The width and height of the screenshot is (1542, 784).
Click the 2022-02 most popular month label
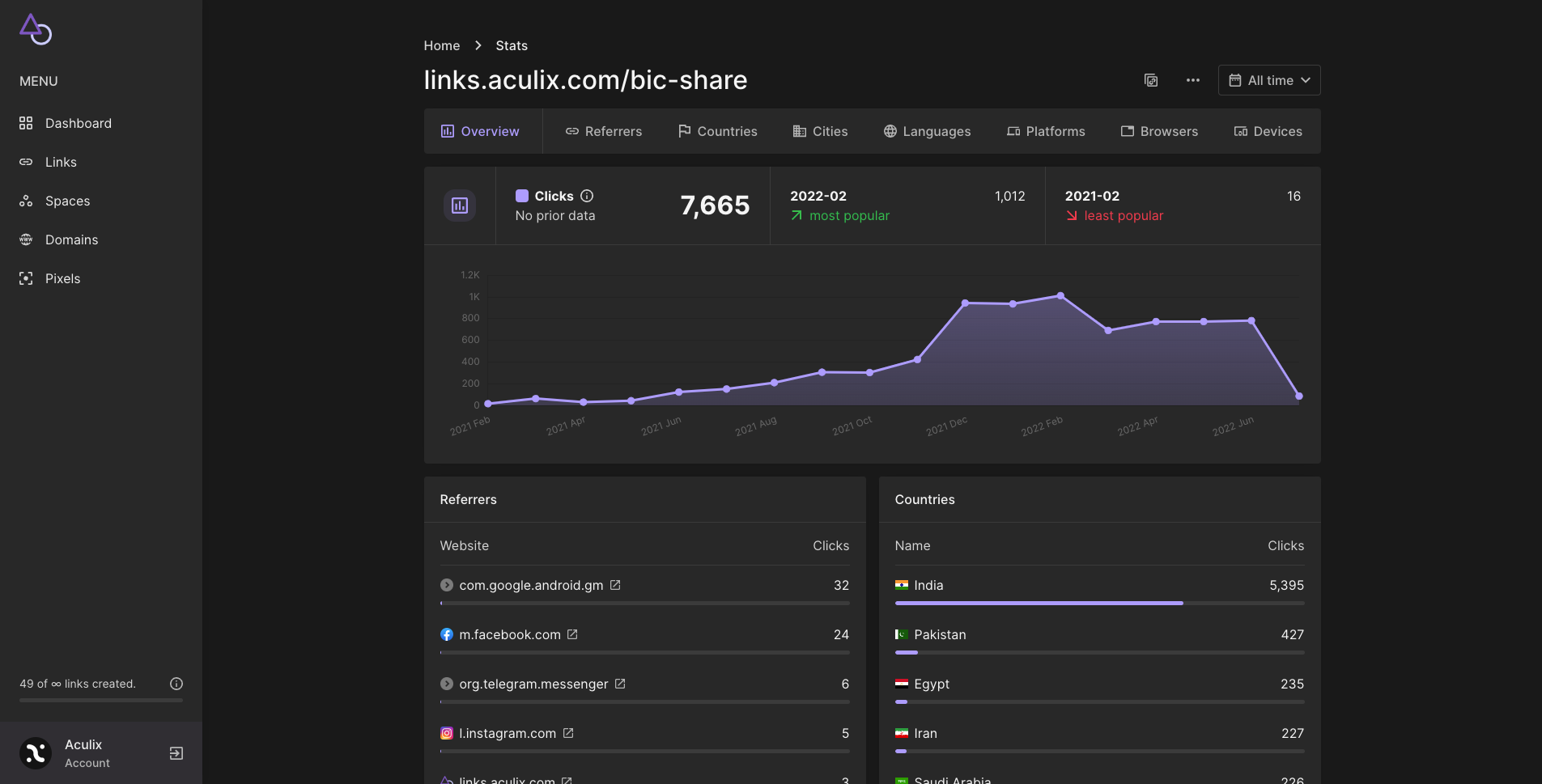[x=818, y=196]
